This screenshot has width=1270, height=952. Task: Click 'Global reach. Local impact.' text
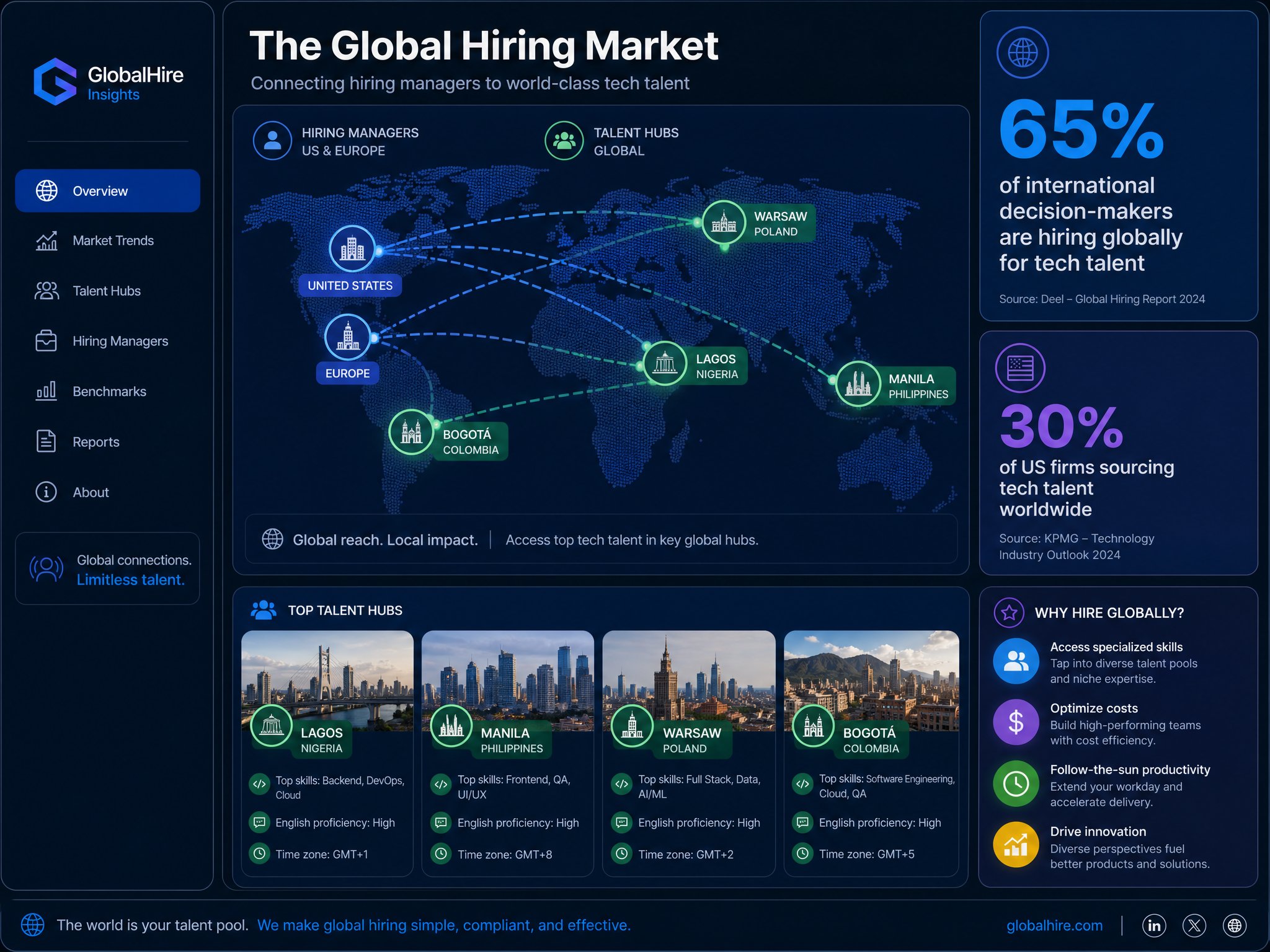tap(385, 540)
